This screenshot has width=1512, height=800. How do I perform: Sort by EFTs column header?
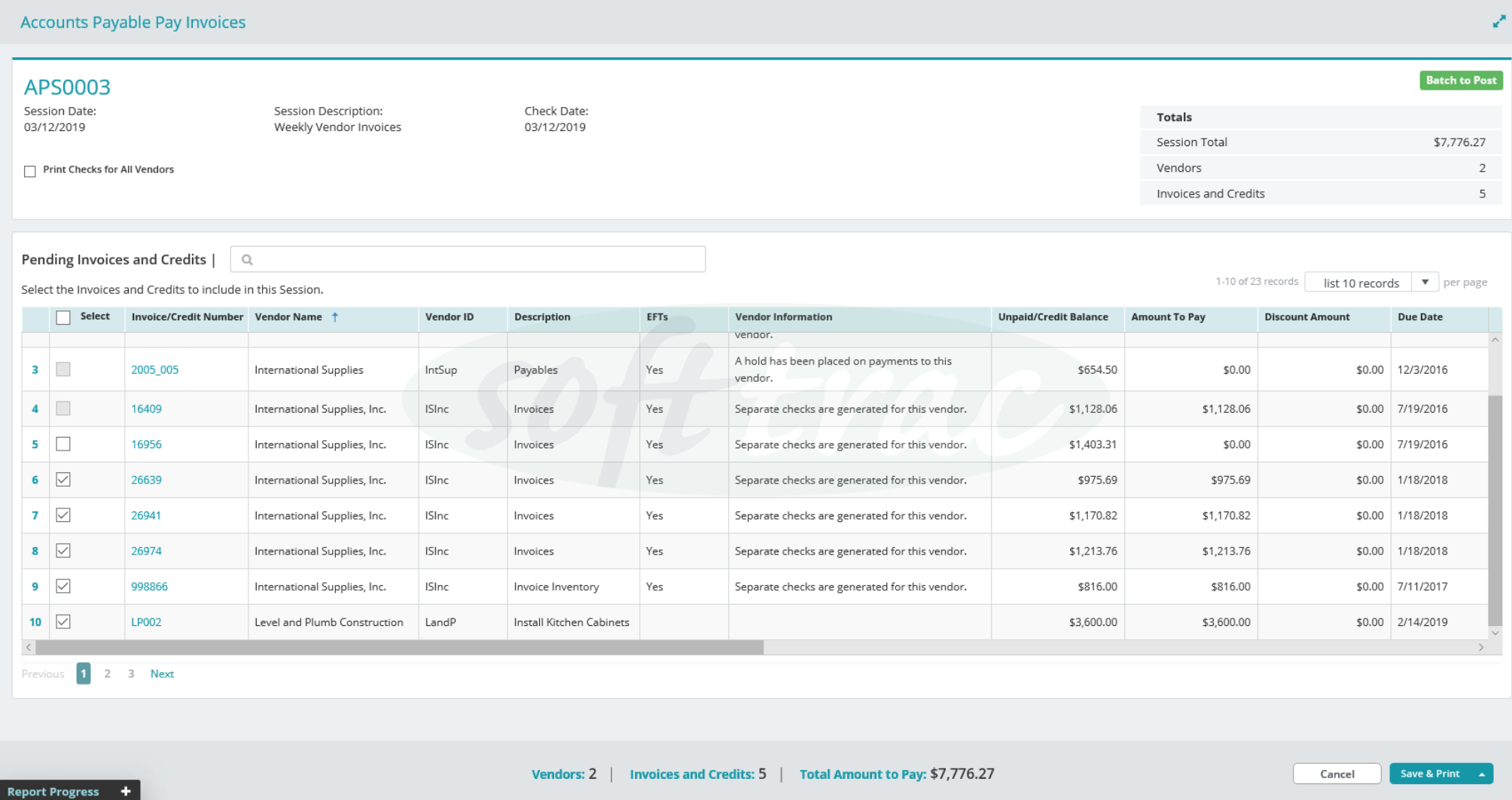[657, 317]
